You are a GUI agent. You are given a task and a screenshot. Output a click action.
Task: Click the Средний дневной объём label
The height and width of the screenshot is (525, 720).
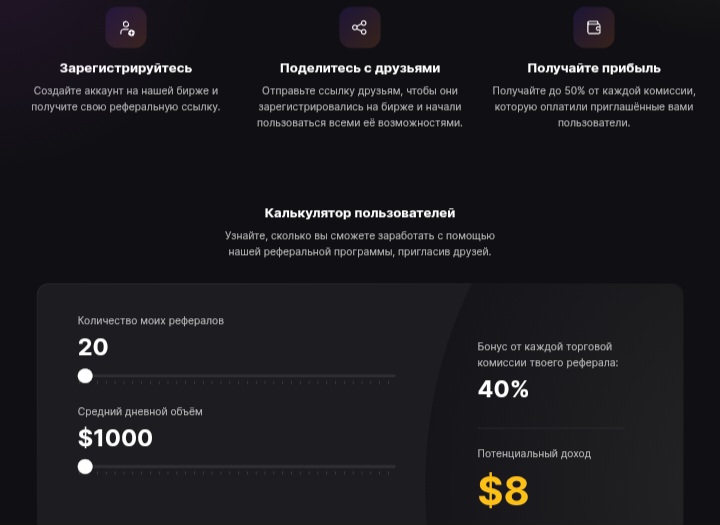[140, 412]
